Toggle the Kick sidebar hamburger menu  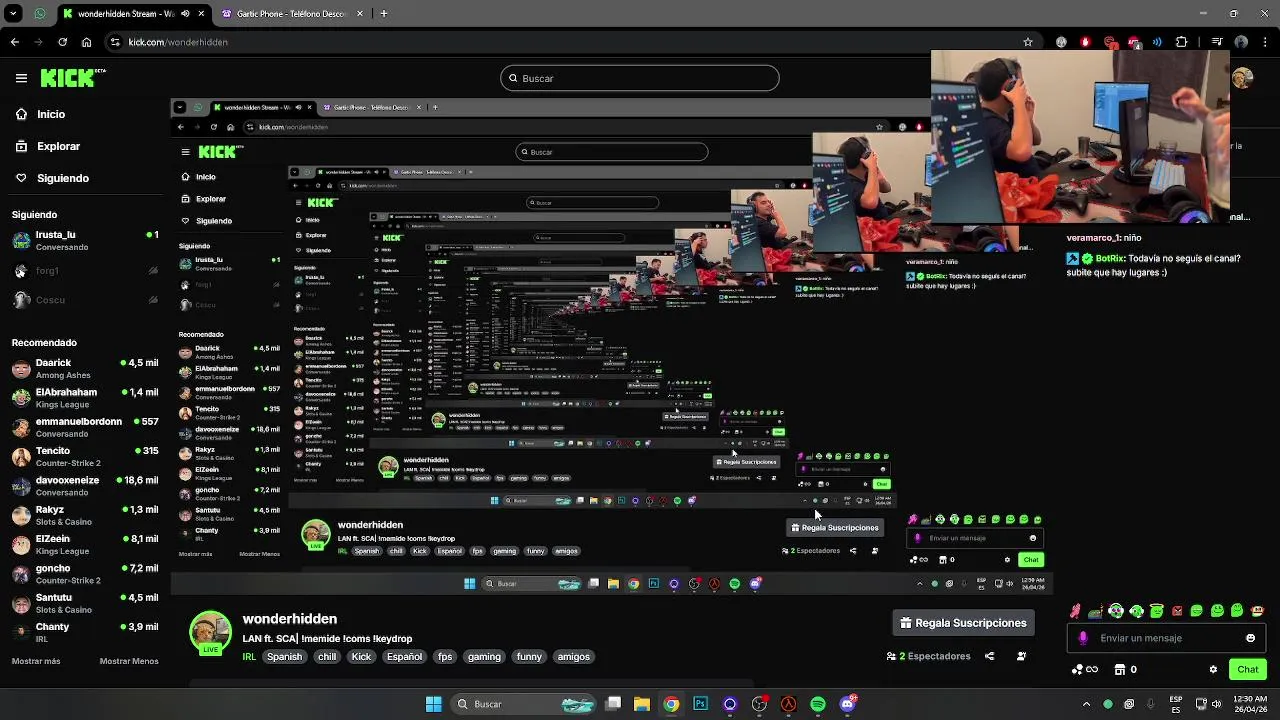click(x=21, y=78)
